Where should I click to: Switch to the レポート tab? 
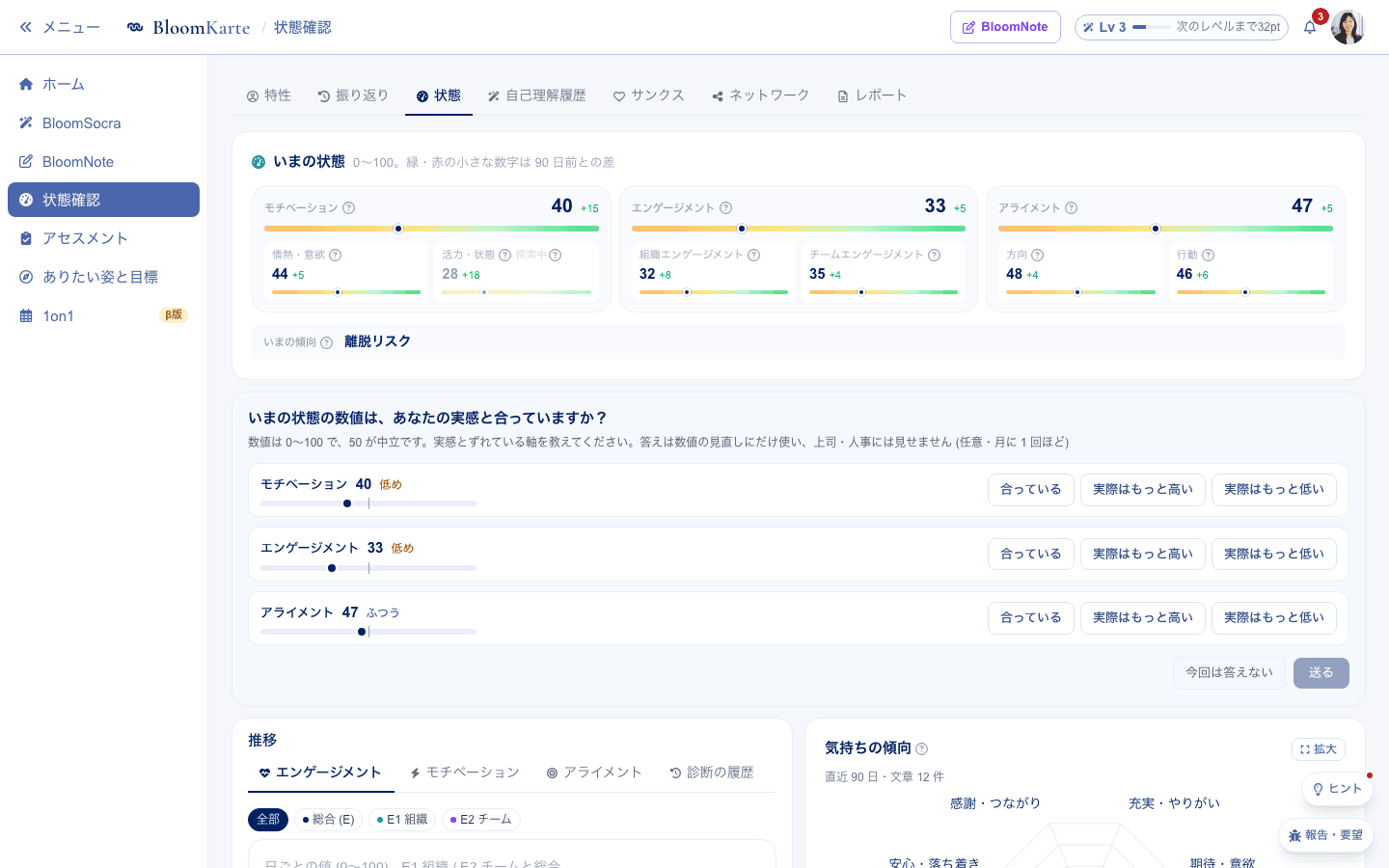pos(872,95)
